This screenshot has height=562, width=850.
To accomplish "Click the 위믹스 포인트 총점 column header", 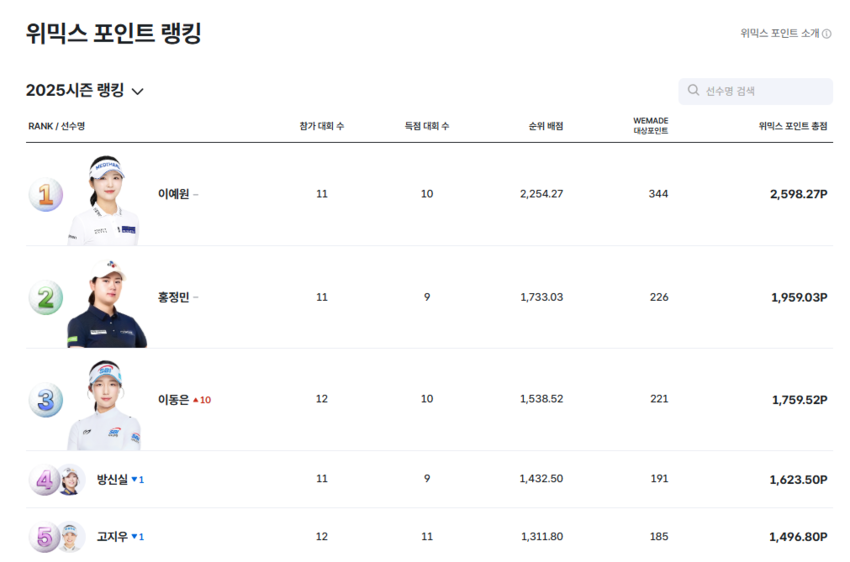I will click(x=792, y=126).
